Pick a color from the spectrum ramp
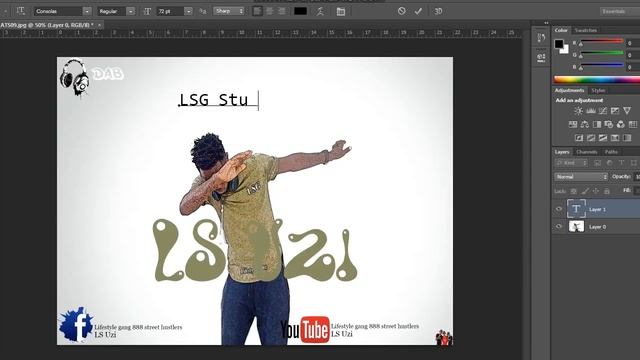640x360 pixels. tap(597, 80)
